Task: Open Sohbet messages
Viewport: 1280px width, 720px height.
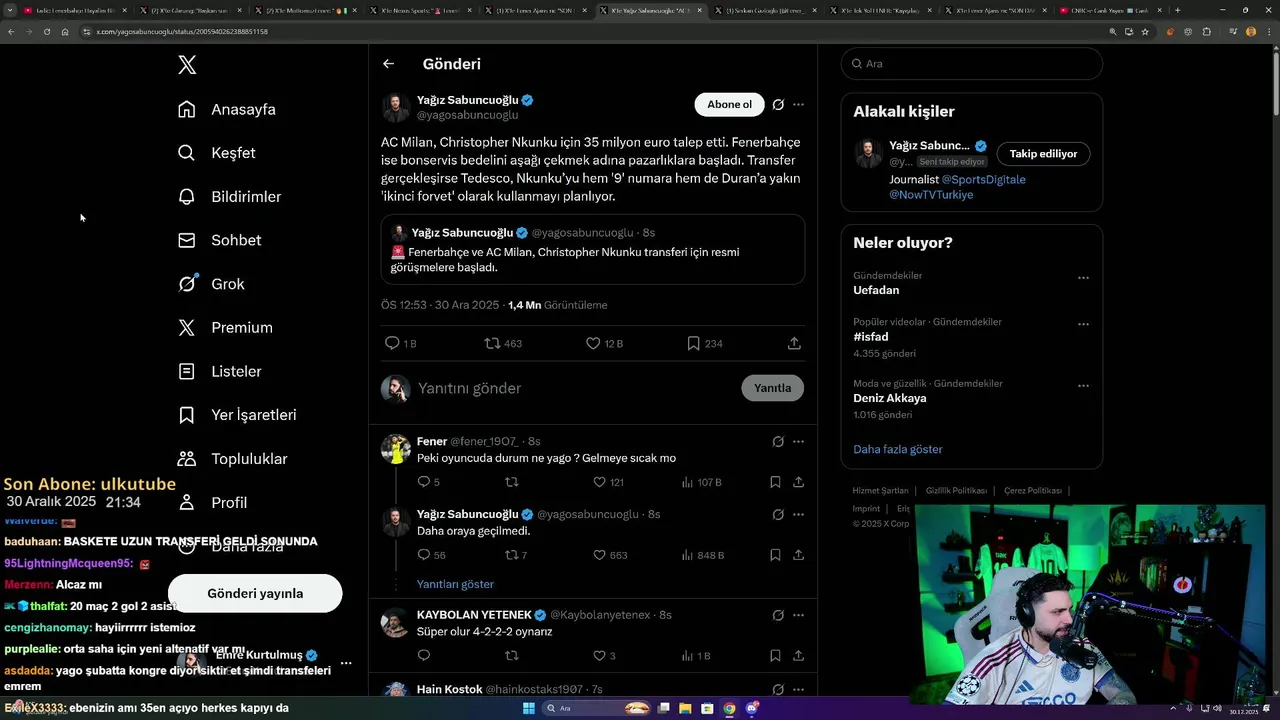Action: point(219,240)
